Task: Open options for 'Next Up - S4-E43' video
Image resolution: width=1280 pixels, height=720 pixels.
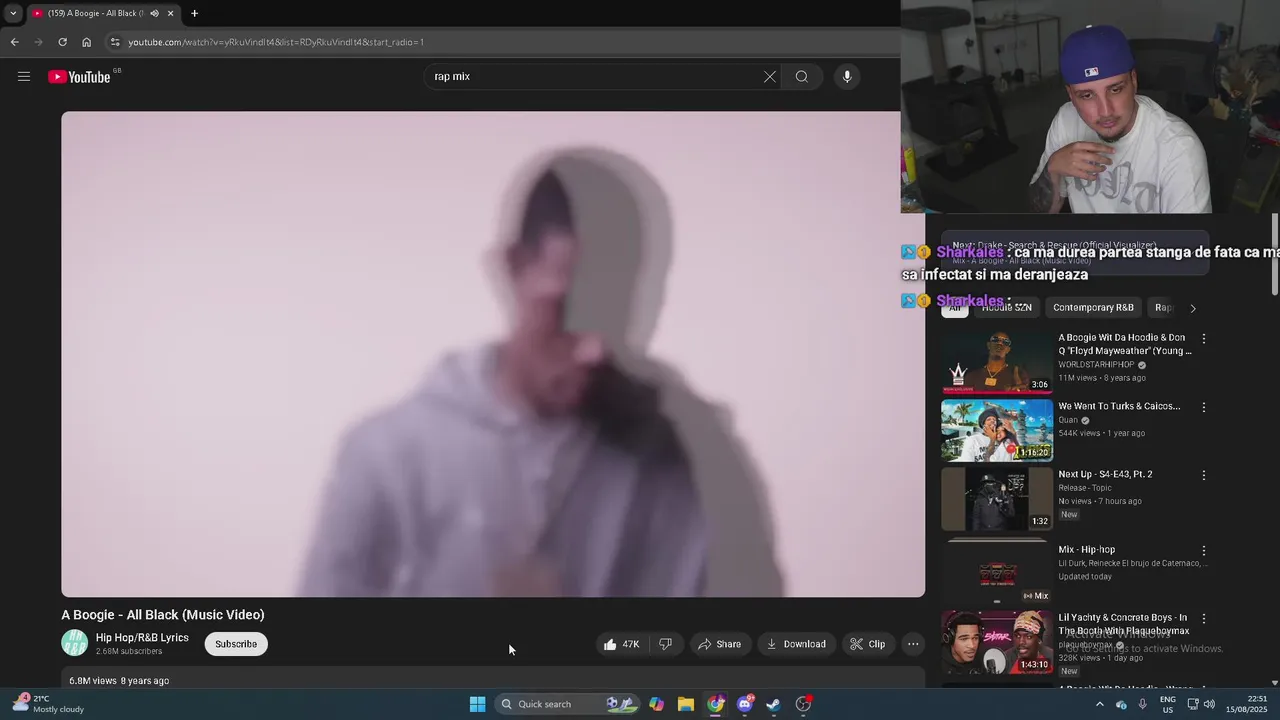Action: (1204, 475)
